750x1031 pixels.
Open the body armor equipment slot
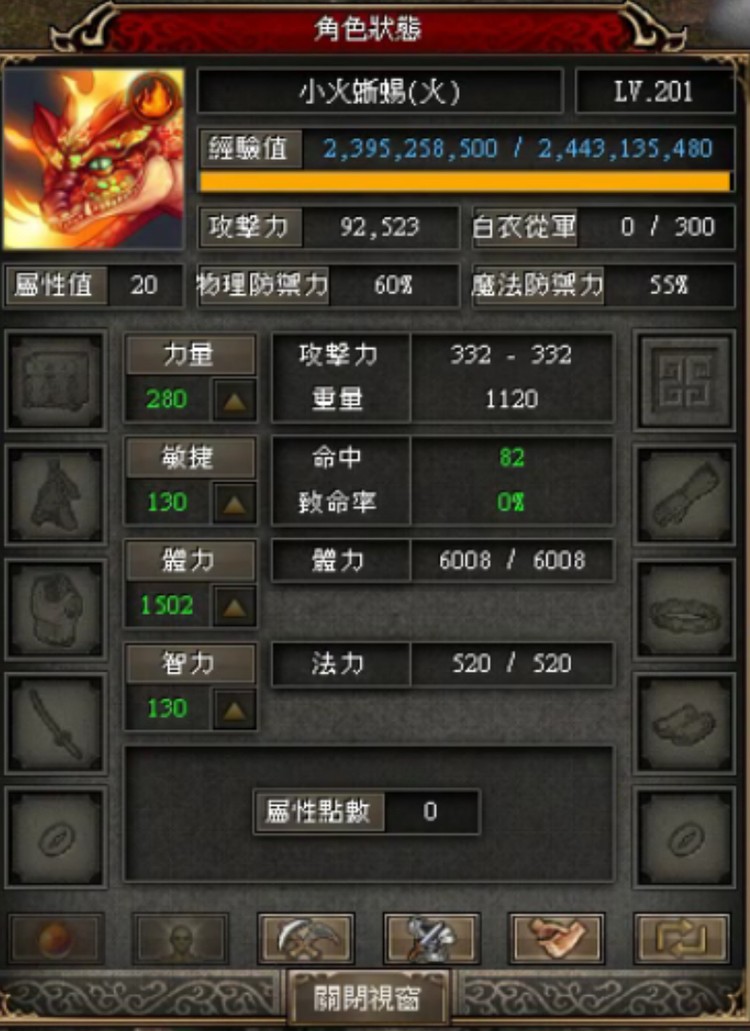click(x=55, y=609)
